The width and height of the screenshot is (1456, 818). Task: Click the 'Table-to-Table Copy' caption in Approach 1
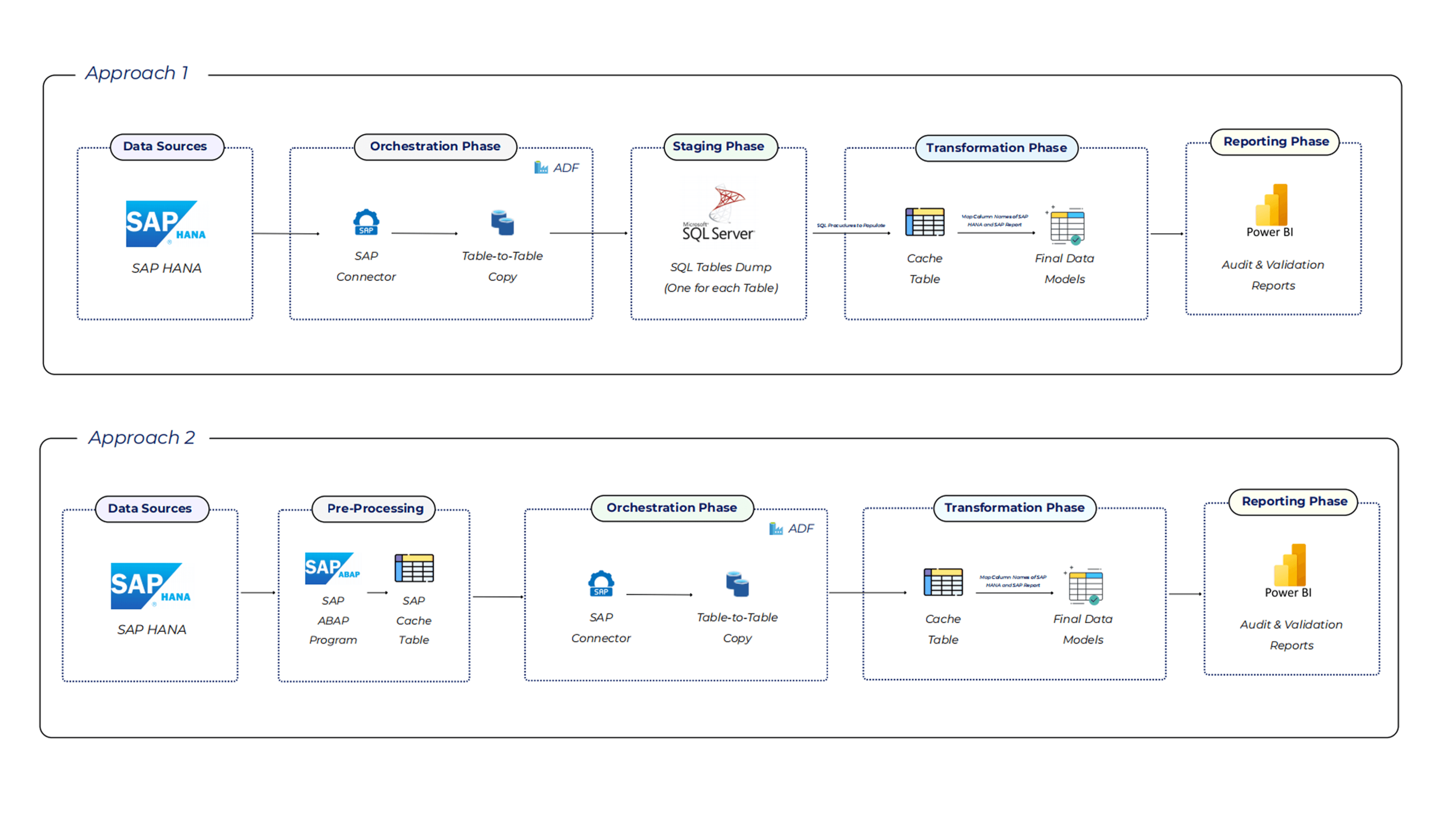click(502, 266)
